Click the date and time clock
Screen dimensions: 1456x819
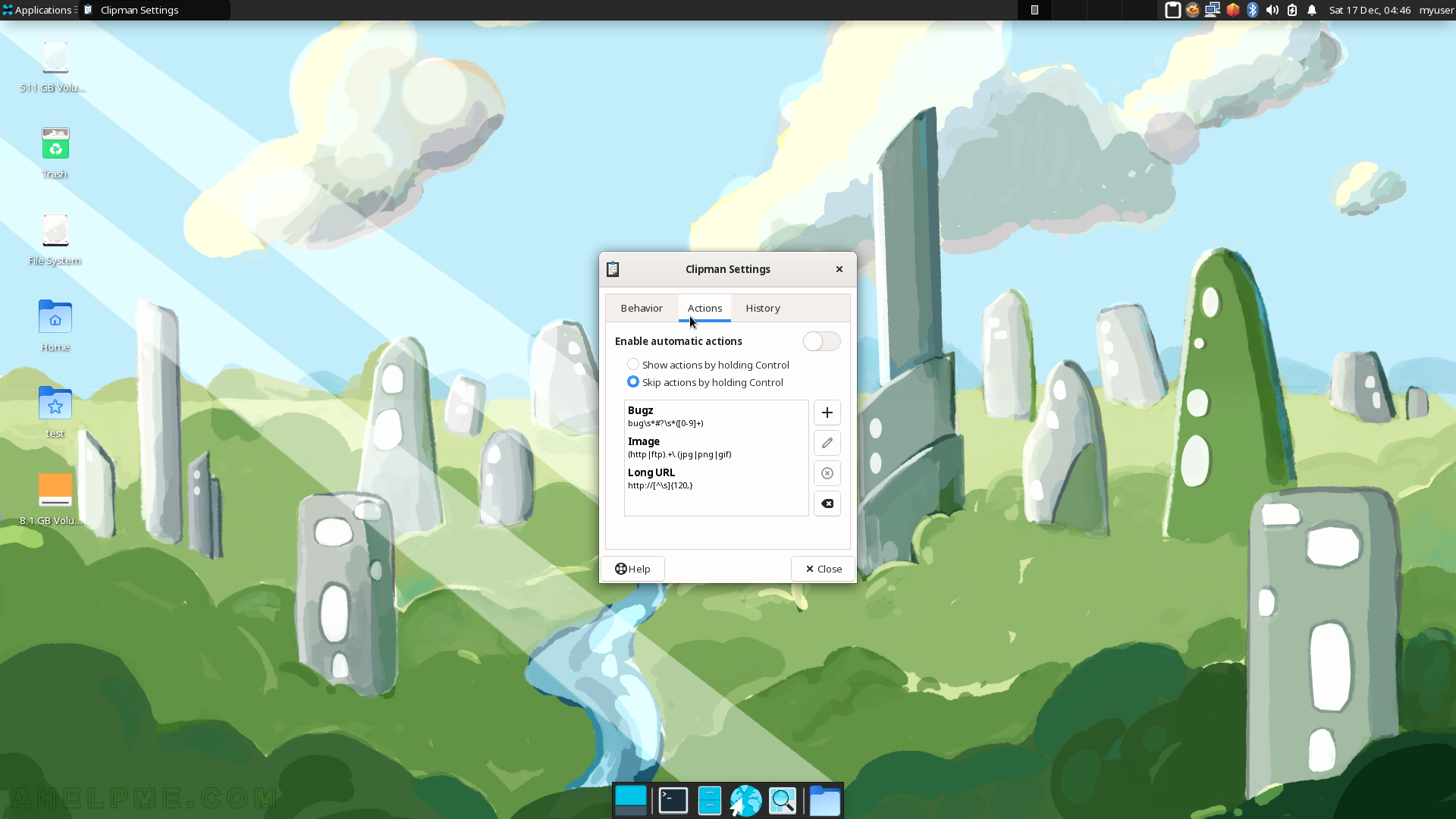pos(1370,10)
